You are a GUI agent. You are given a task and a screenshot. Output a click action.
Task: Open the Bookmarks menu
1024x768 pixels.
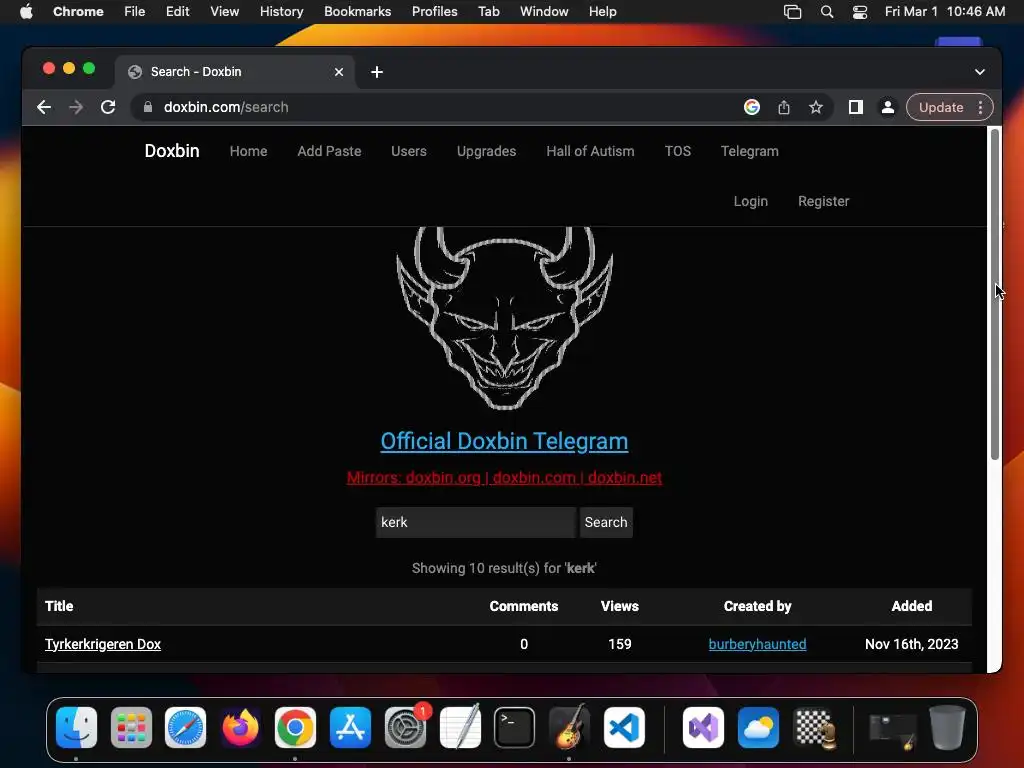point(357,12)
